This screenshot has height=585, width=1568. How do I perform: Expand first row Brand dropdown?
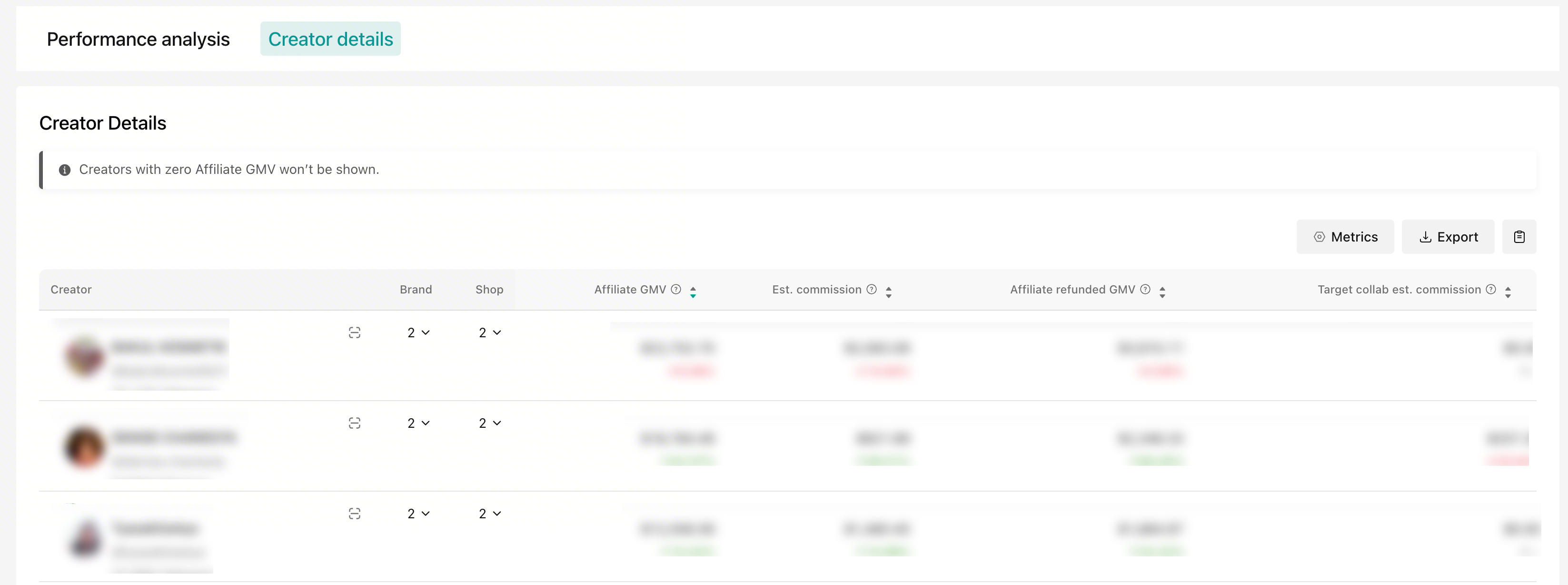[x=418, y=333]
